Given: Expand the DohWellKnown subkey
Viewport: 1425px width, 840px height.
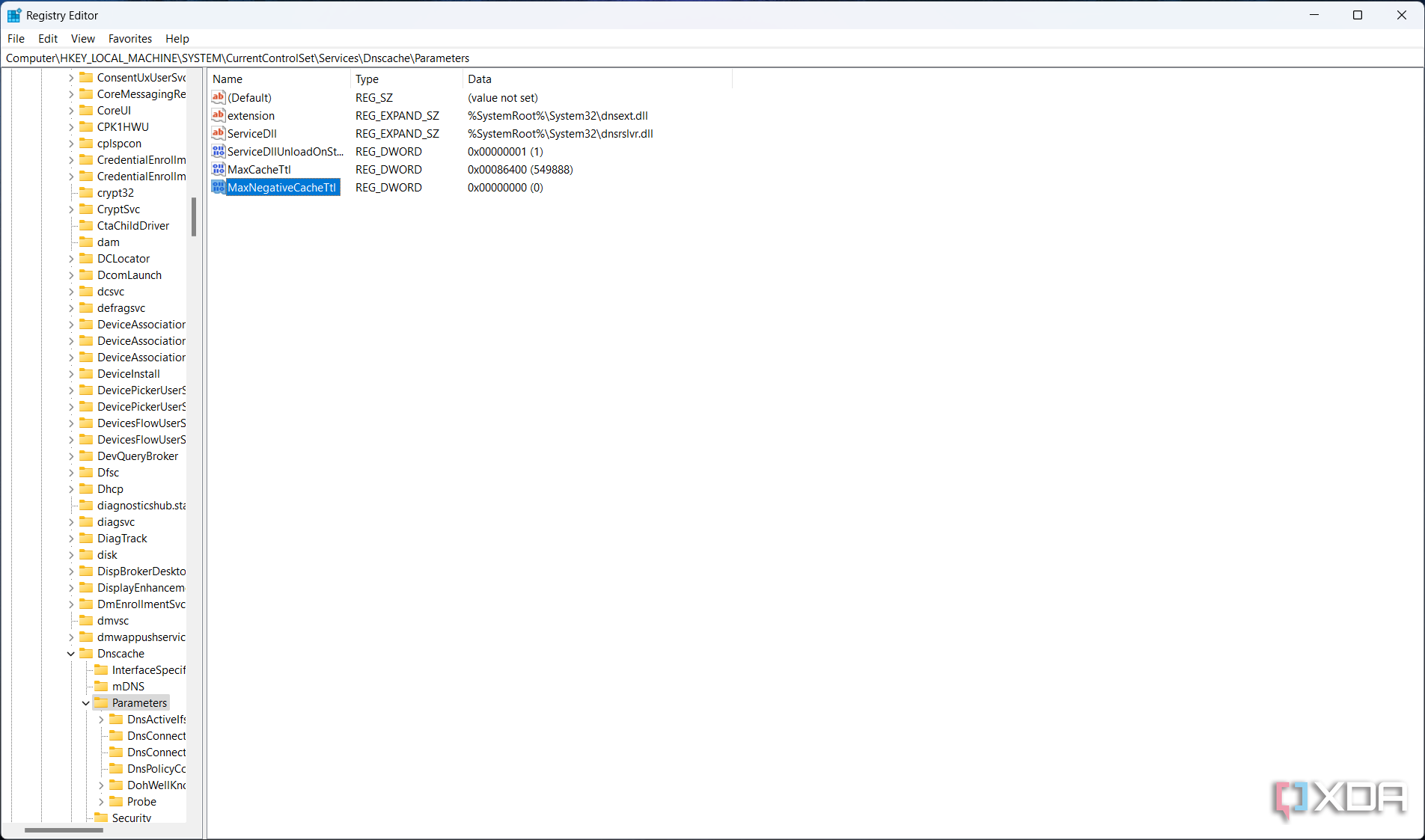Looking at the screenshot, I should point(101,785).
